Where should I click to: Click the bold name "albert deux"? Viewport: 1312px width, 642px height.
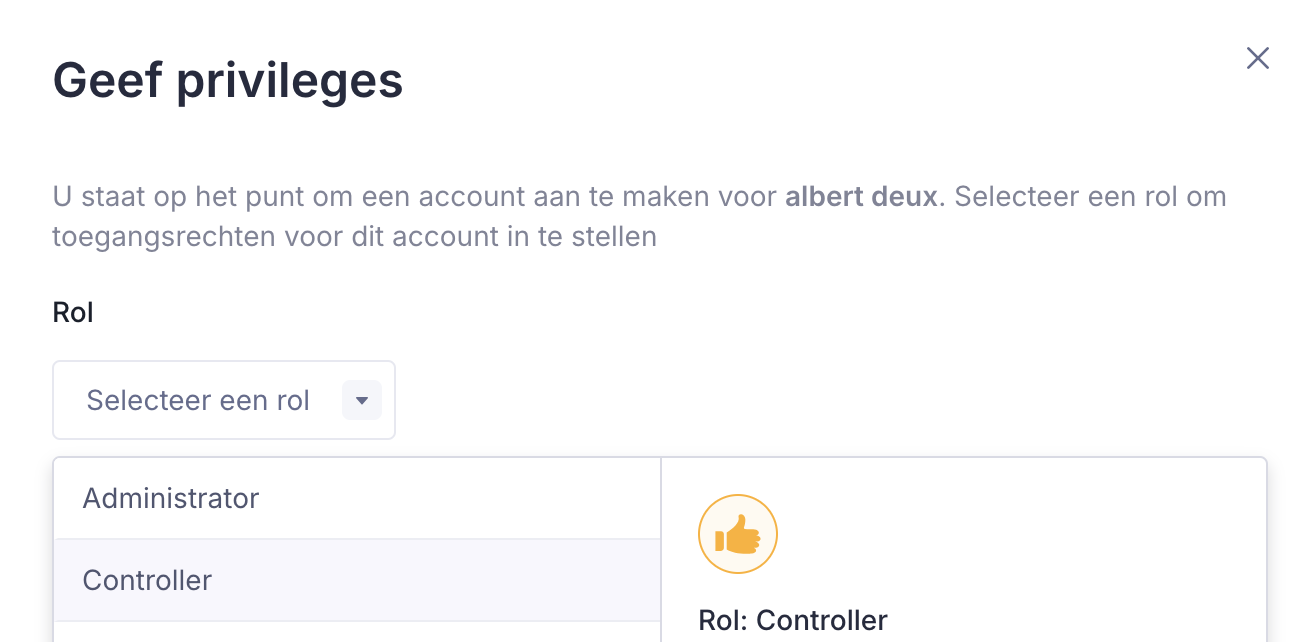point(861,196)
